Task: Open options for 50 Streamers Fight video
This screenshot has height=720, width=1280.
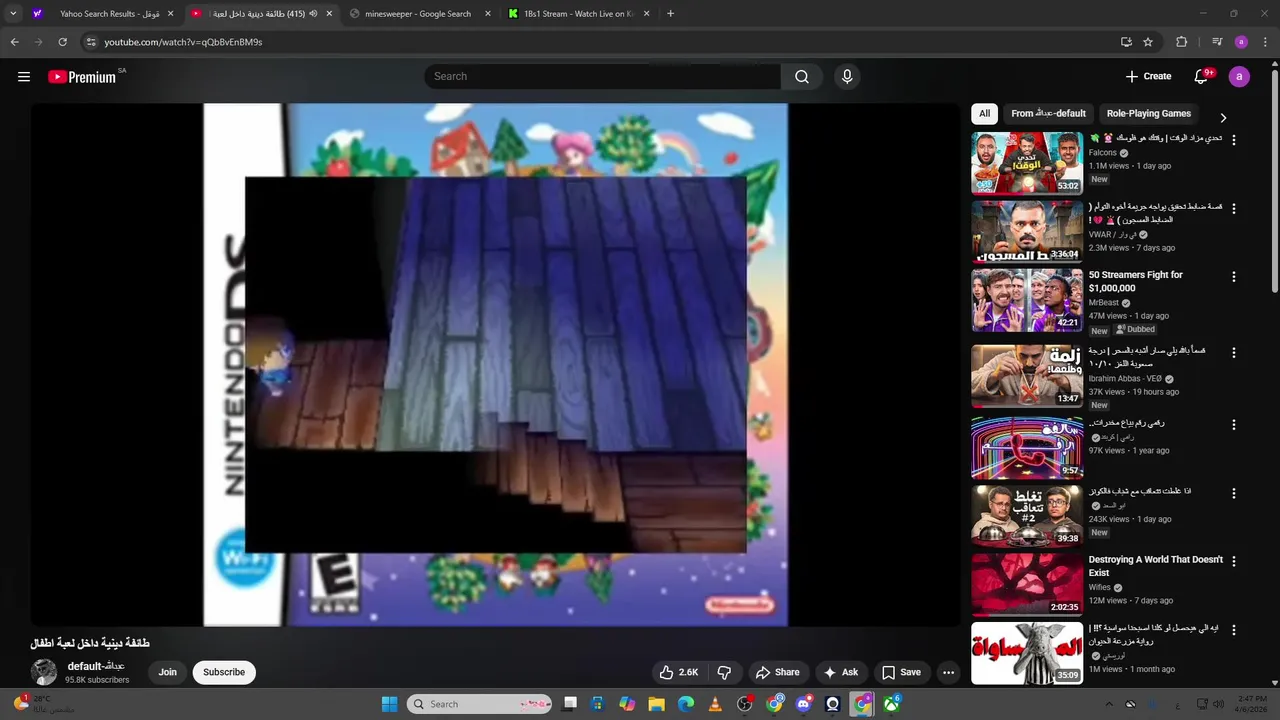Action: tap(1233, 277)
